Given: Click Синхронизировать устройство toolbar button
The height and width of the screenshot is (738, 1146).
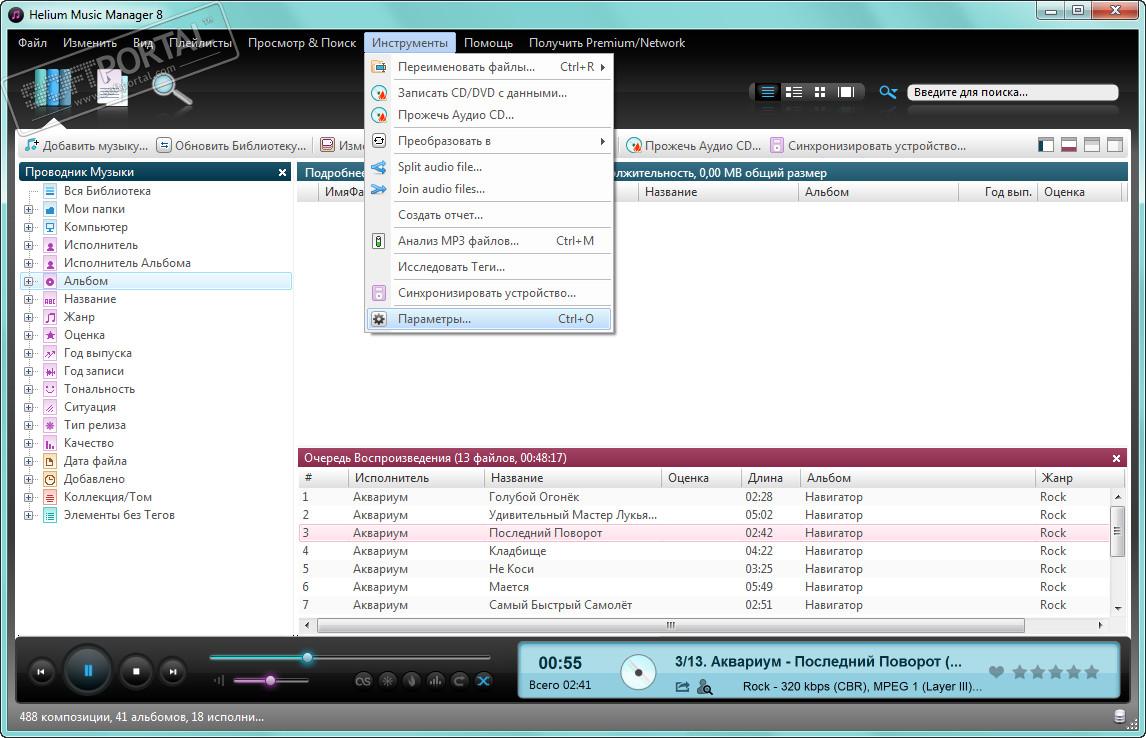Looking at the screenshot, I should (x=868, y=145).
